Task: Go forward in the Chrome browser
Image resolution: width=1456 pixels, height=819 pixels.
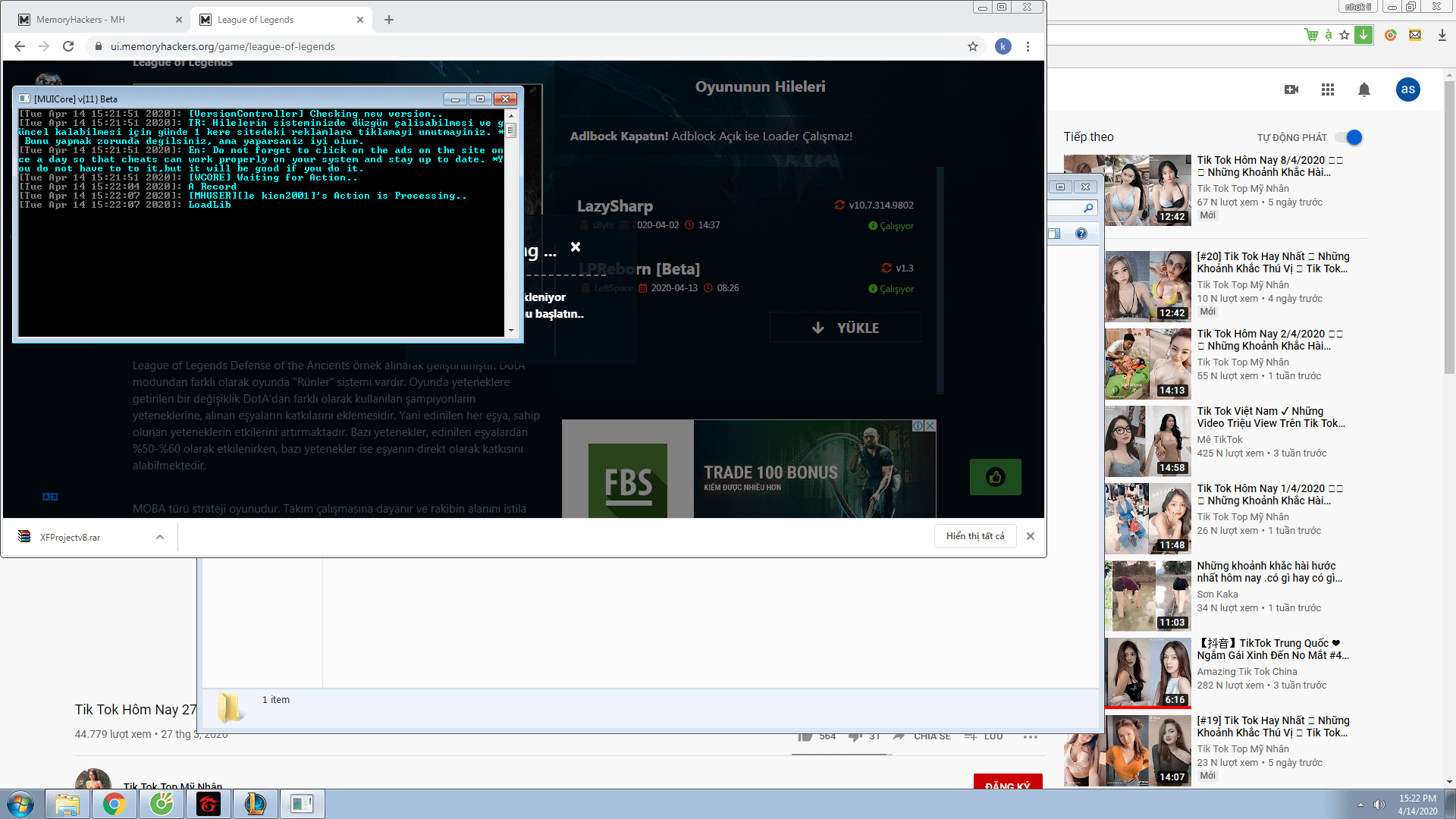Action: (x=44, y=46)
